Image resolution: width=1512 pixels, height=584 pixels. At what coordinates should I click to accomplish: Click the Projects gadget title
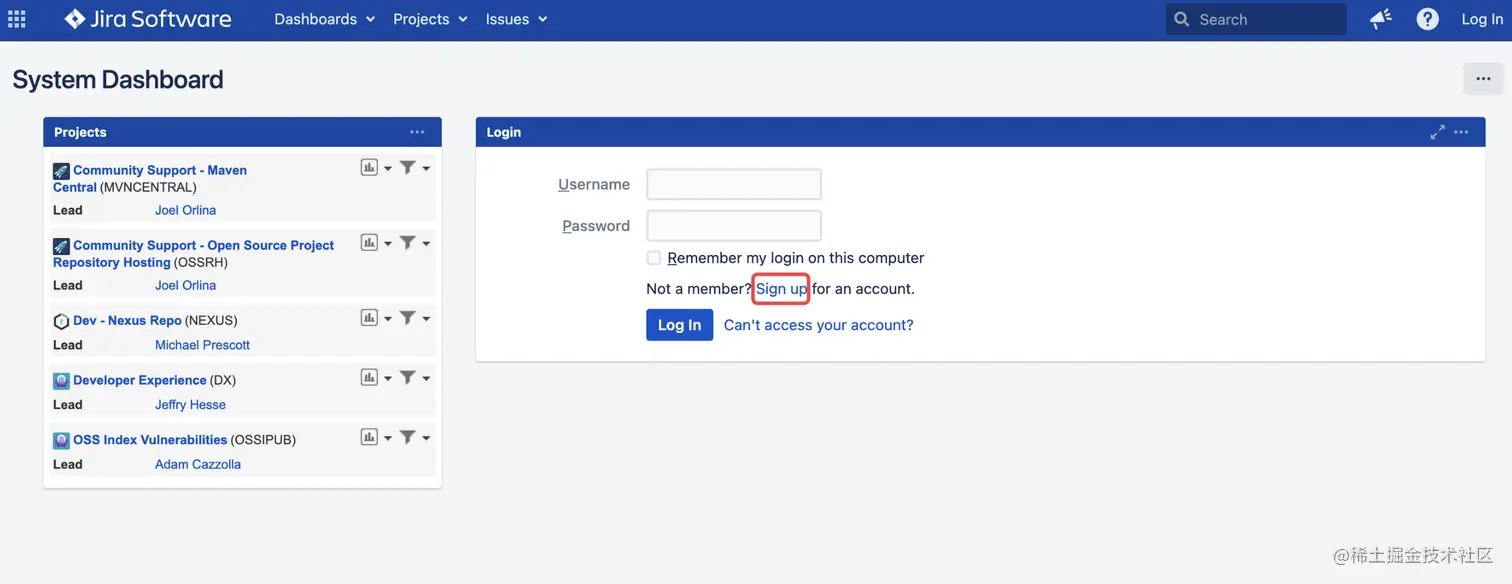[80, 132]
